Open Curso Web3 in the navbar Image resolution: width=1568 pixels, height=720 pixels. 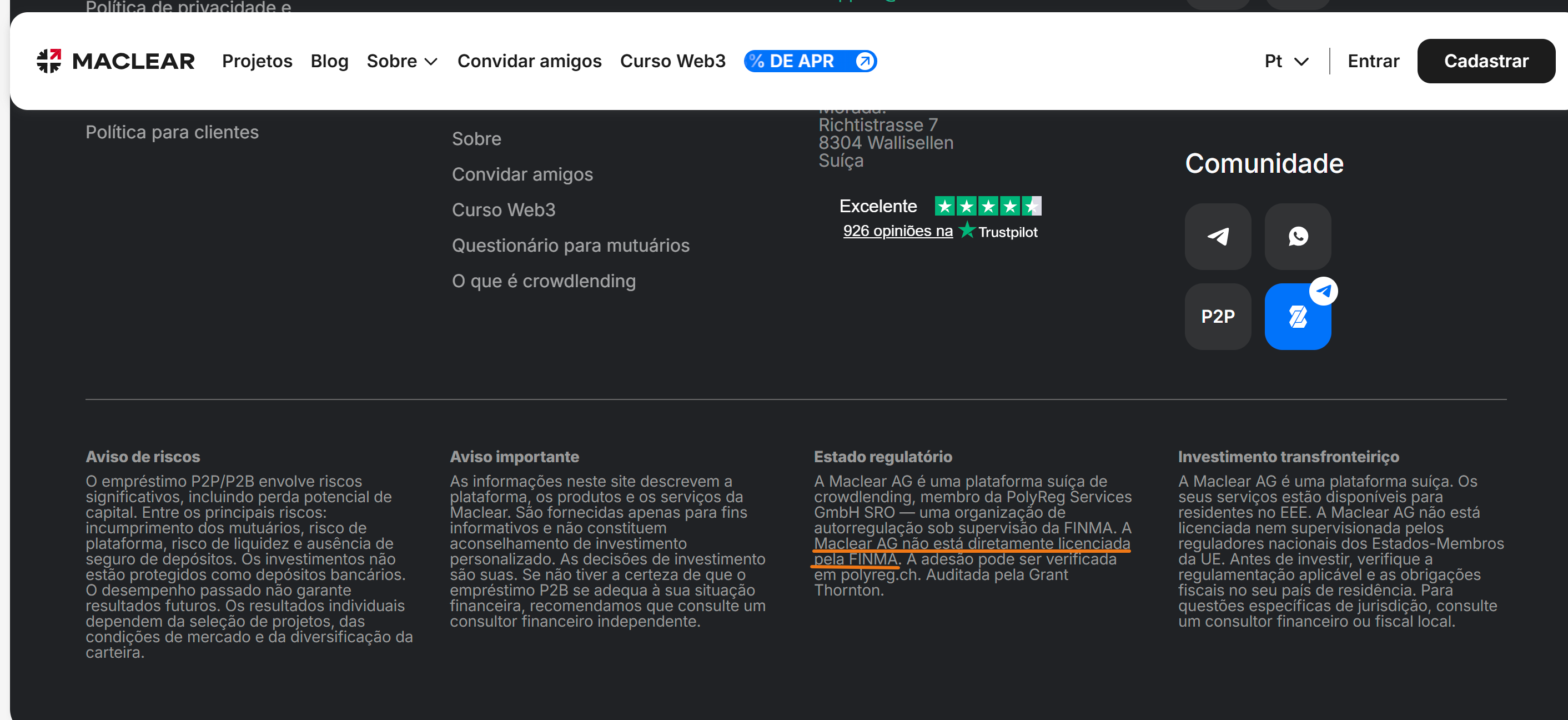click(672, 61)
